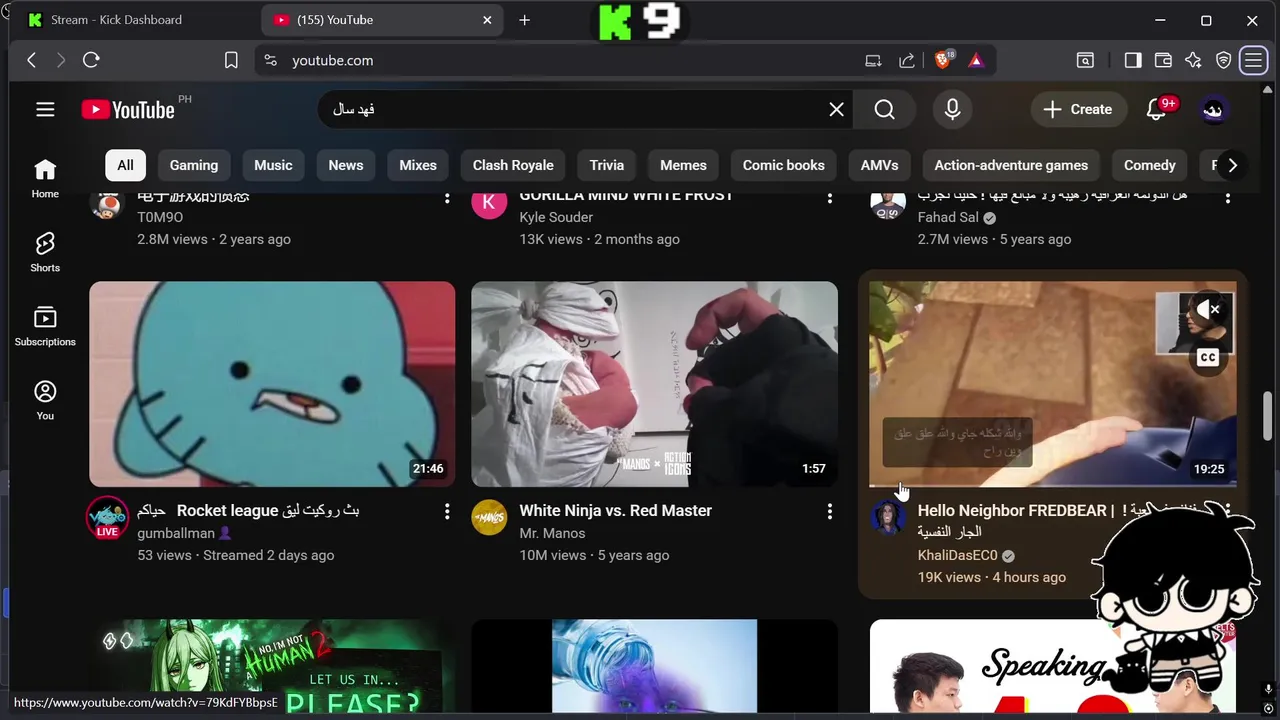
Task: Select the Comedy filter chip
Action: click(x=1150, y=165)
